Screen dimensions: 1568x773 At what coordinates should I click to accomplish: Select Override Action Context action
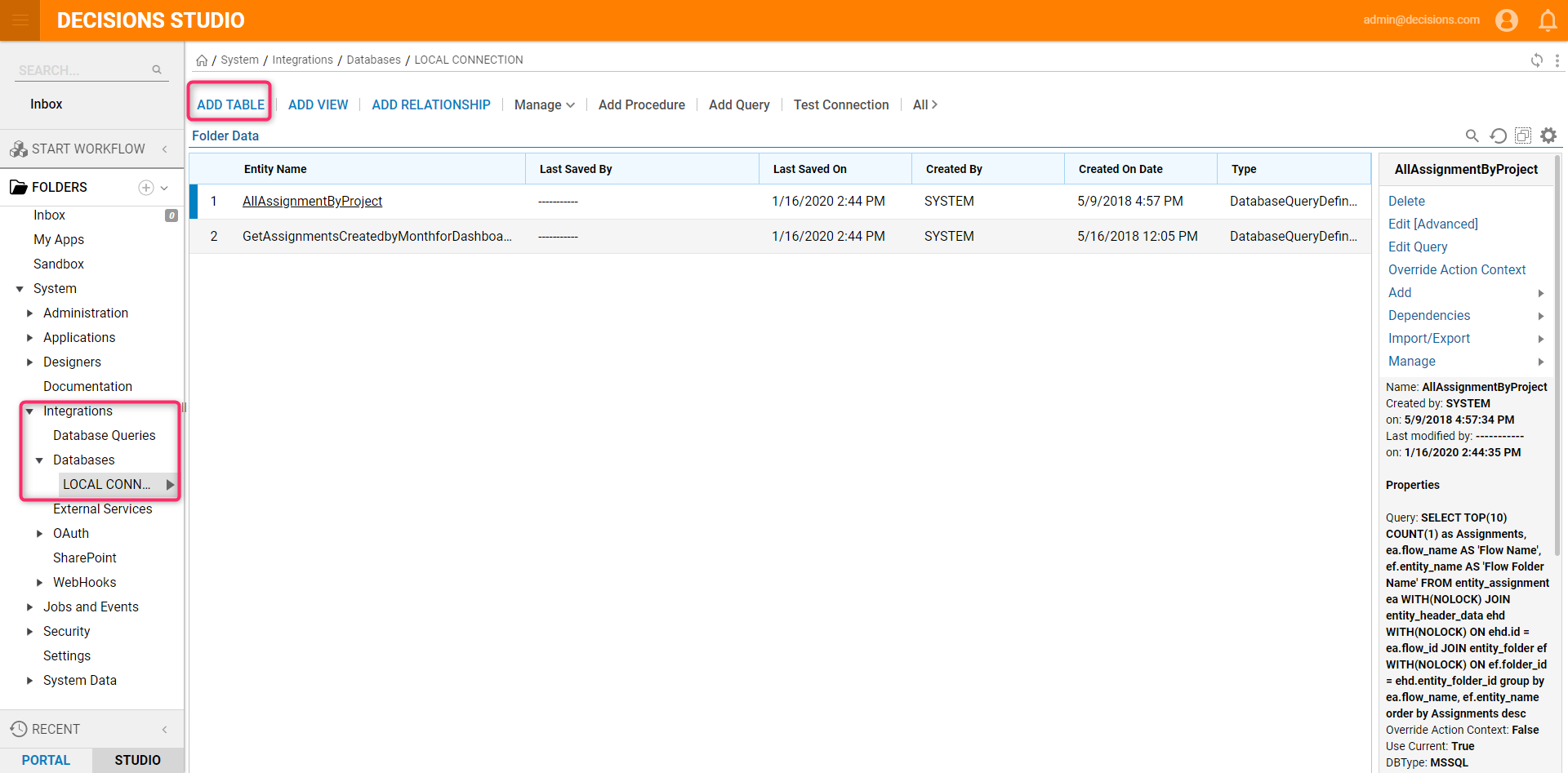pos(1457,270)
